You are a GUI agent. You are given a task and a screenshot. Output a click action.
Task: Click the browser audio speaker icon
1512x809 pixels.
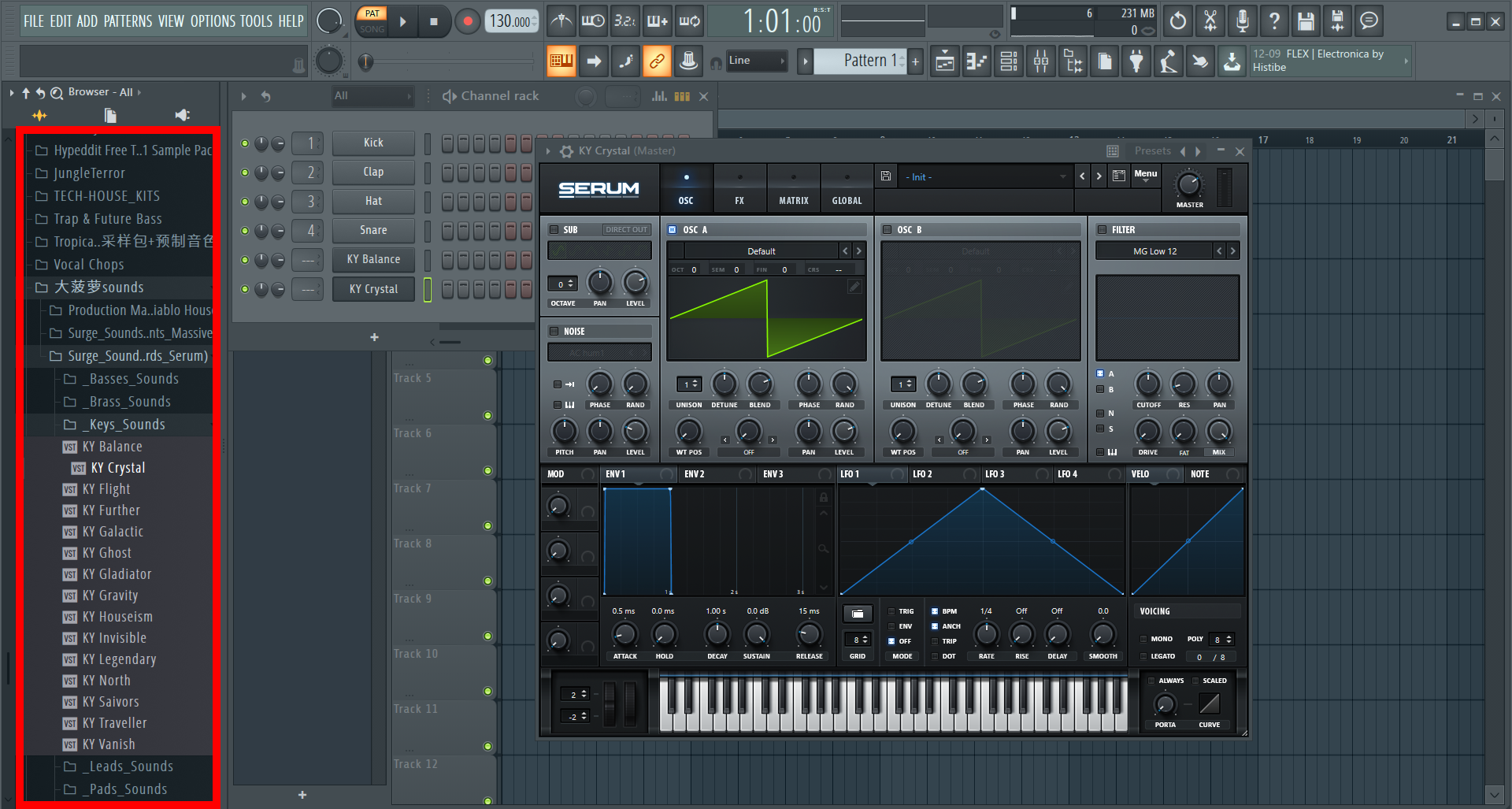coord(183,116)
